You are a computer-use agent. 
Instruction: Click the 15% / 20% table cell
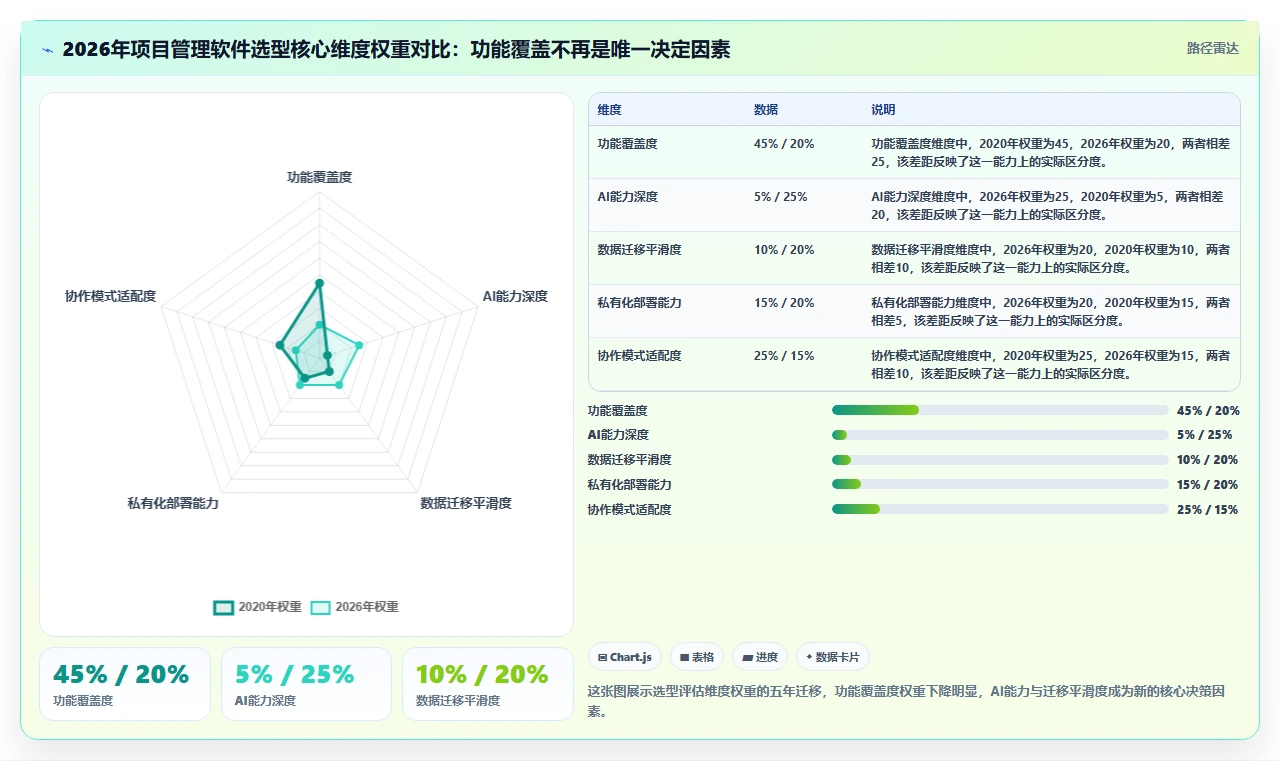tap(784, 303)
